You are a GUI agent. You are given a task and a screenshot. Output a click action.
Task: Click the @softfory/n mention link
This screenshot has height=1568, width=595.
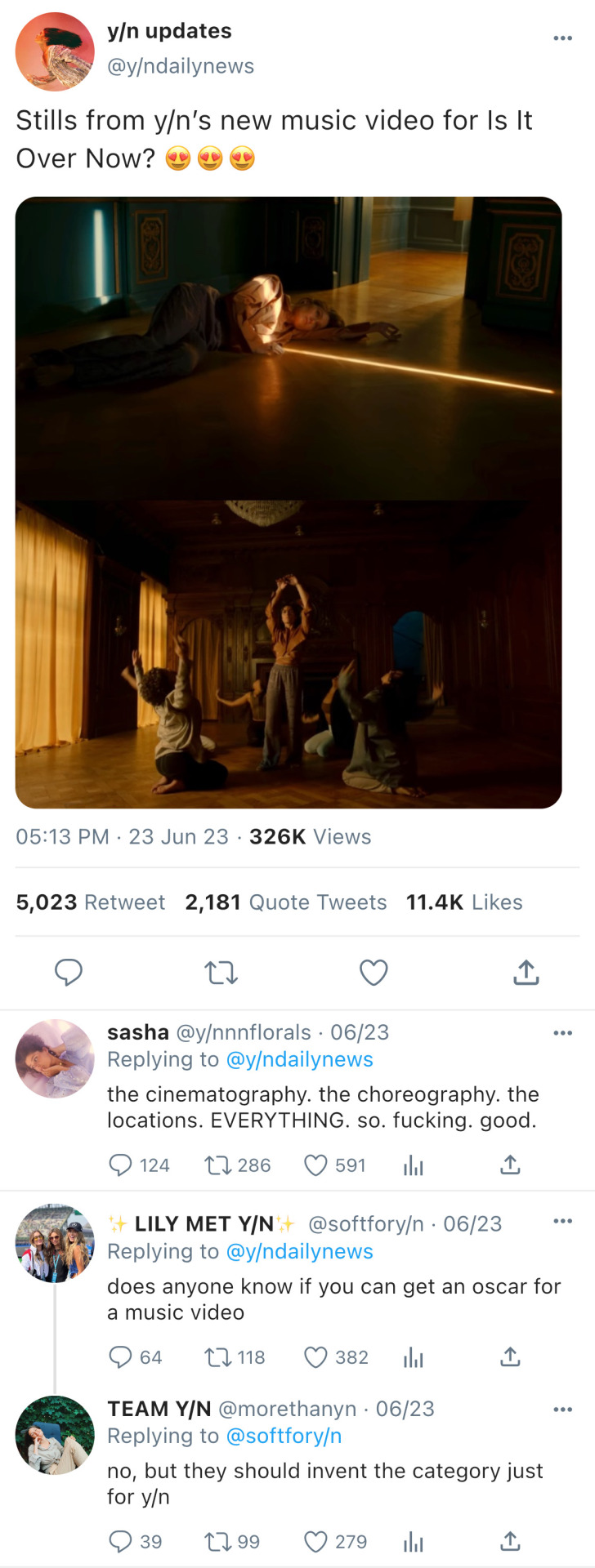(283, 1436)
